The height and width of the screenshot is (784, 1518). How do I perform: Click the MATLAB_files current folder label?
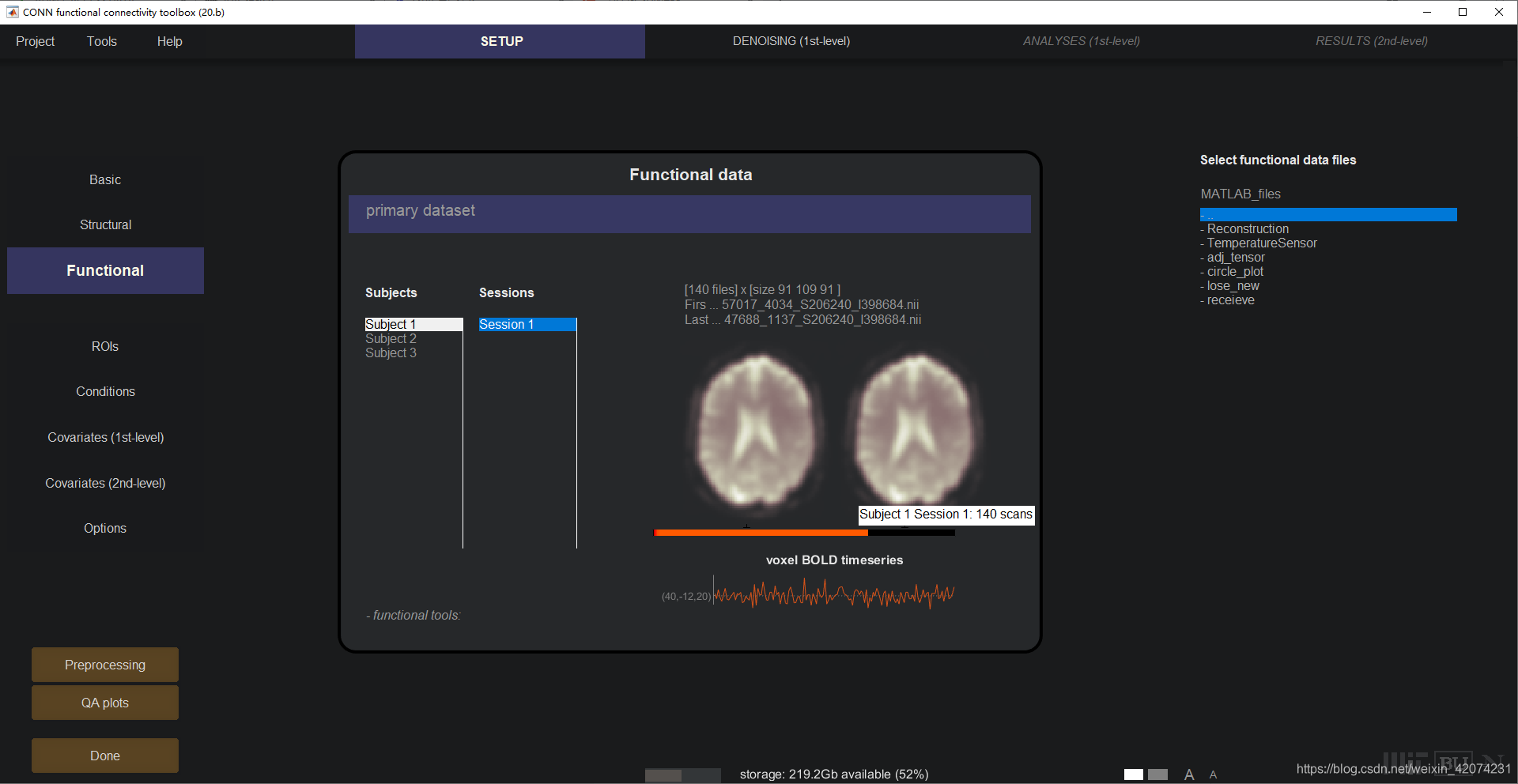pyautogui.click(x=1240, y=194)
